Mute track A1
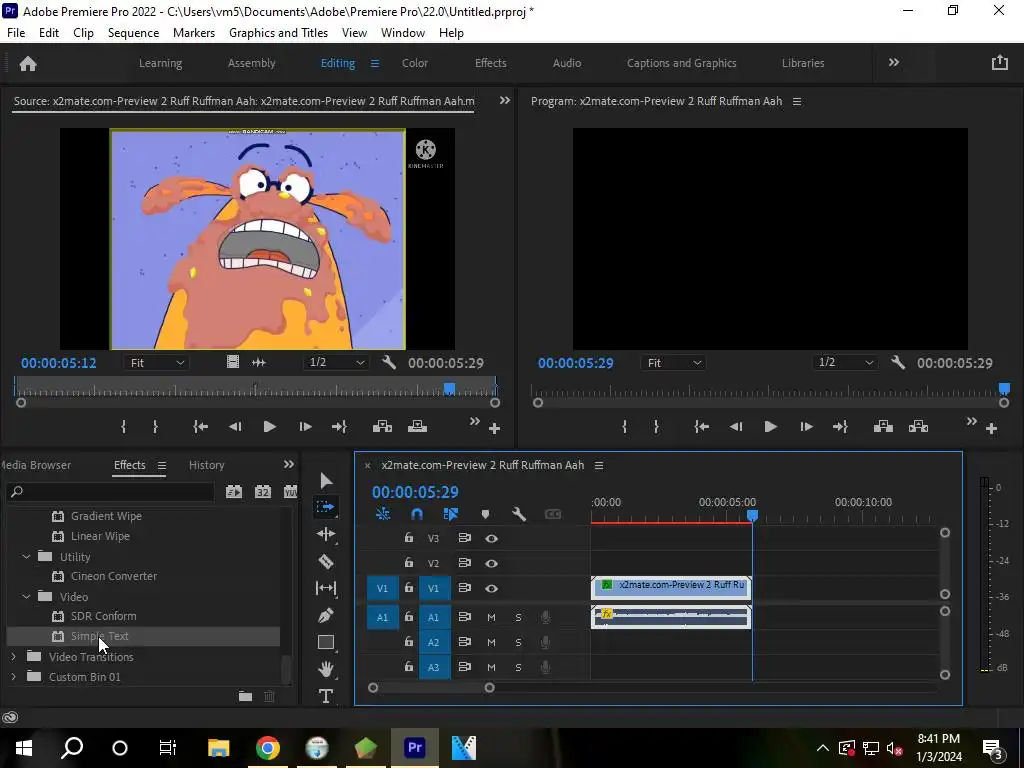Image resolution: width=1024 pixels, height=768 pixels. tap(491, 617)
